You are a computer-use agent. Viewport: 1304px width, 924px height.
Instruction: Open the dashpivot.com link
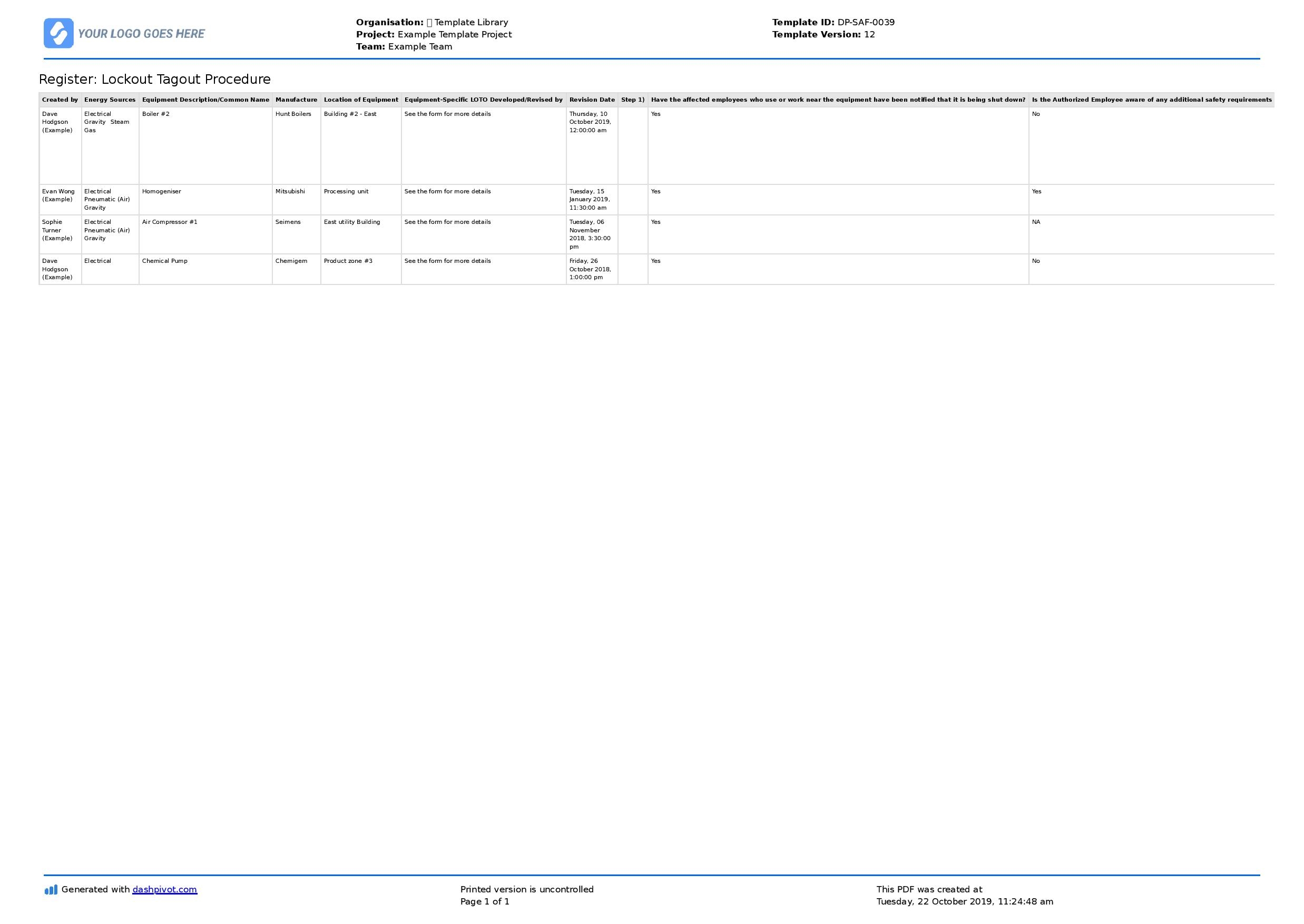point(164,889)
